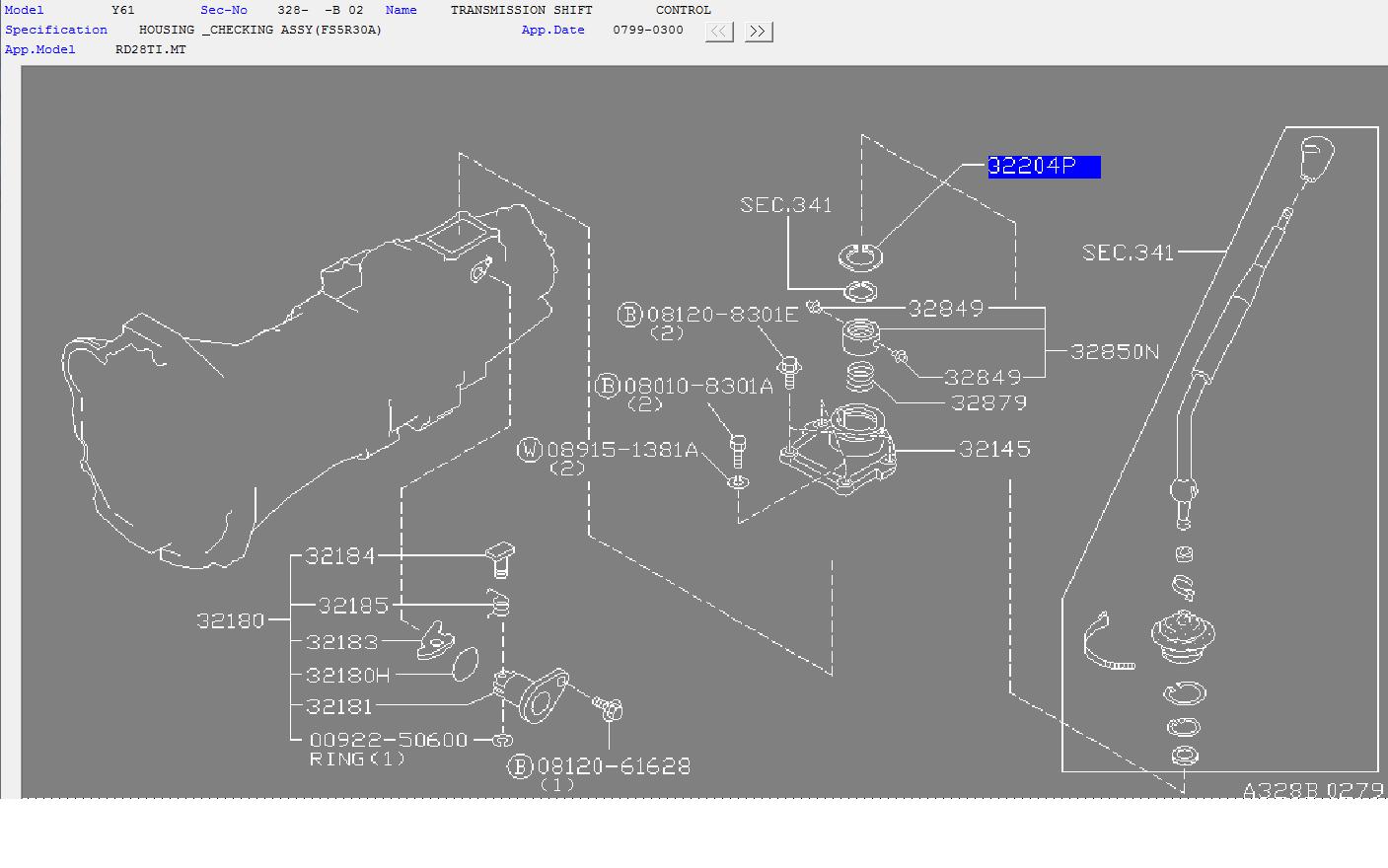
Task: Select washer part 08915-1381A label
Action: pyautogui.click(x=622, y=450)
